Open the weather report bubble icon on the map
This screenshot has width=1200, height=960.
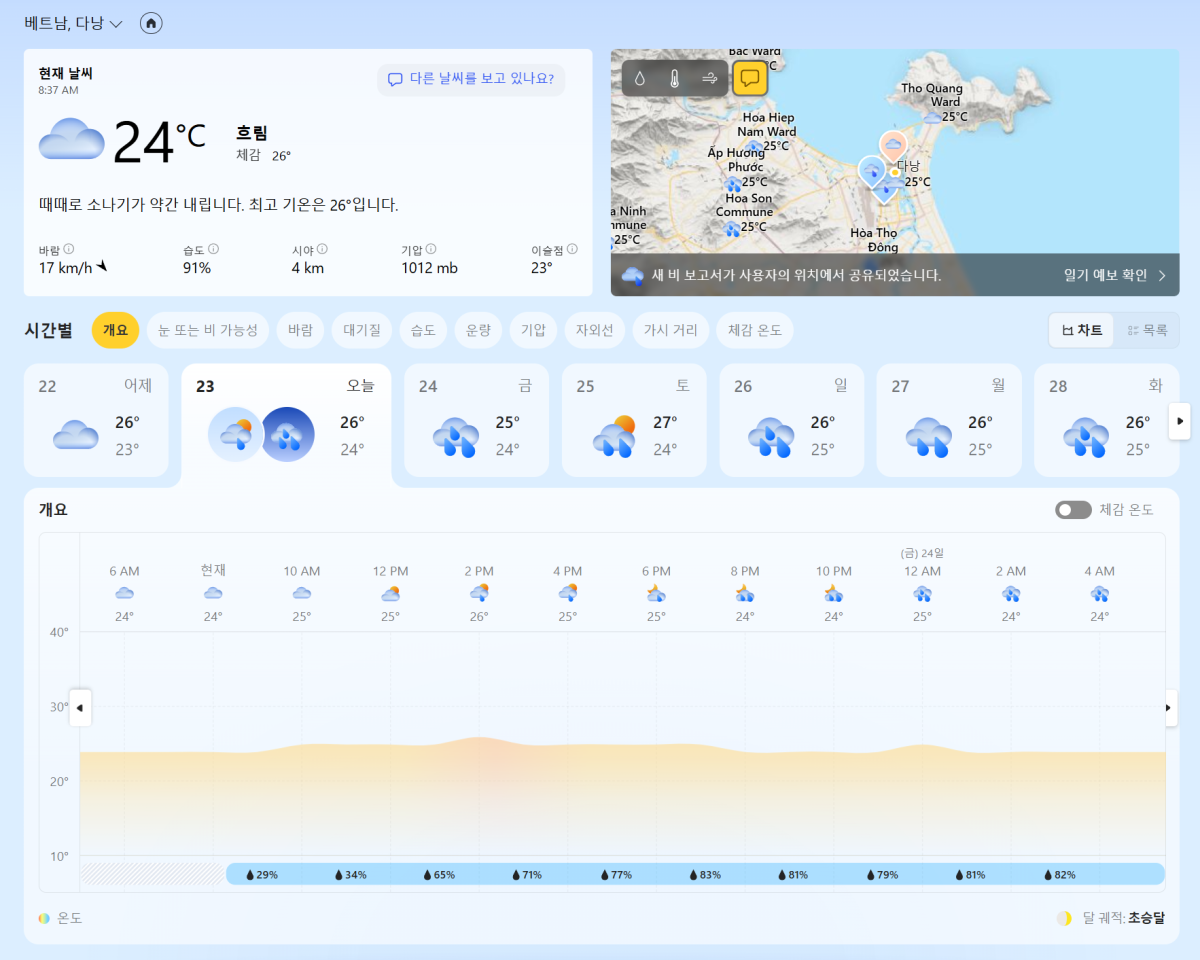(750, 78)
